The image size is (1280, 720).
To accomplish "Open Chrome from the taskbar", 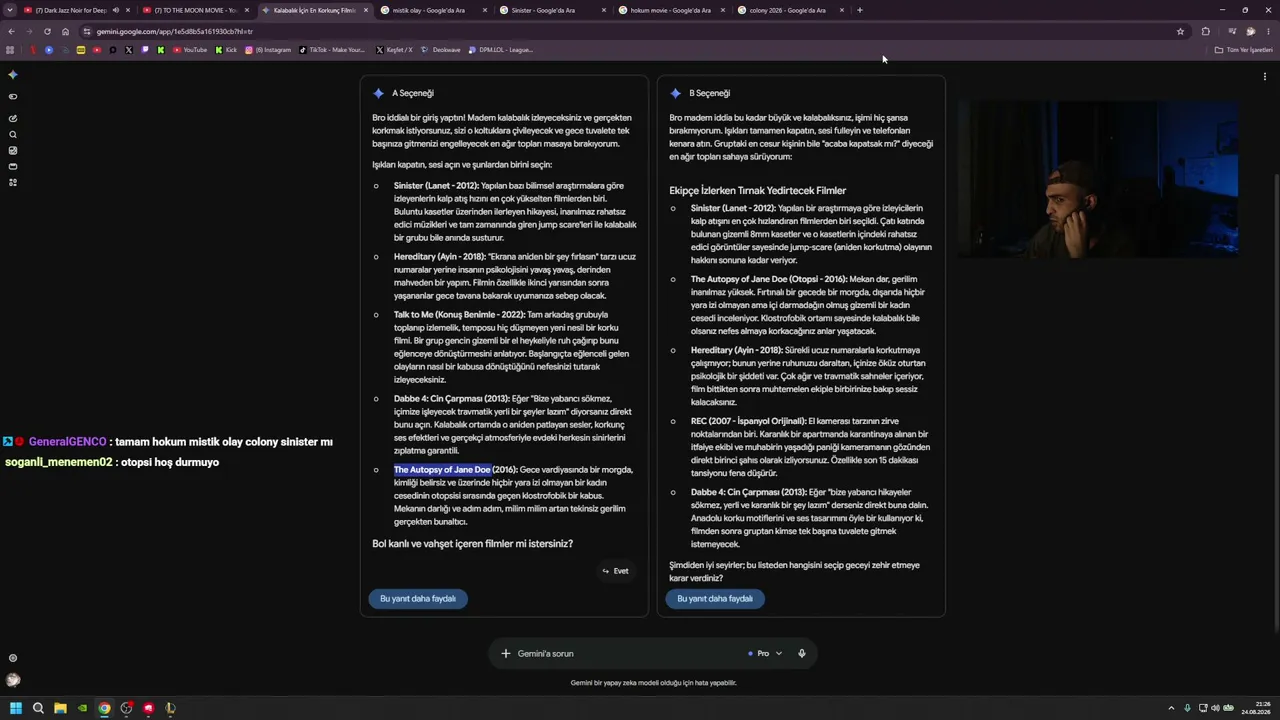I will [x=104, y=708].
